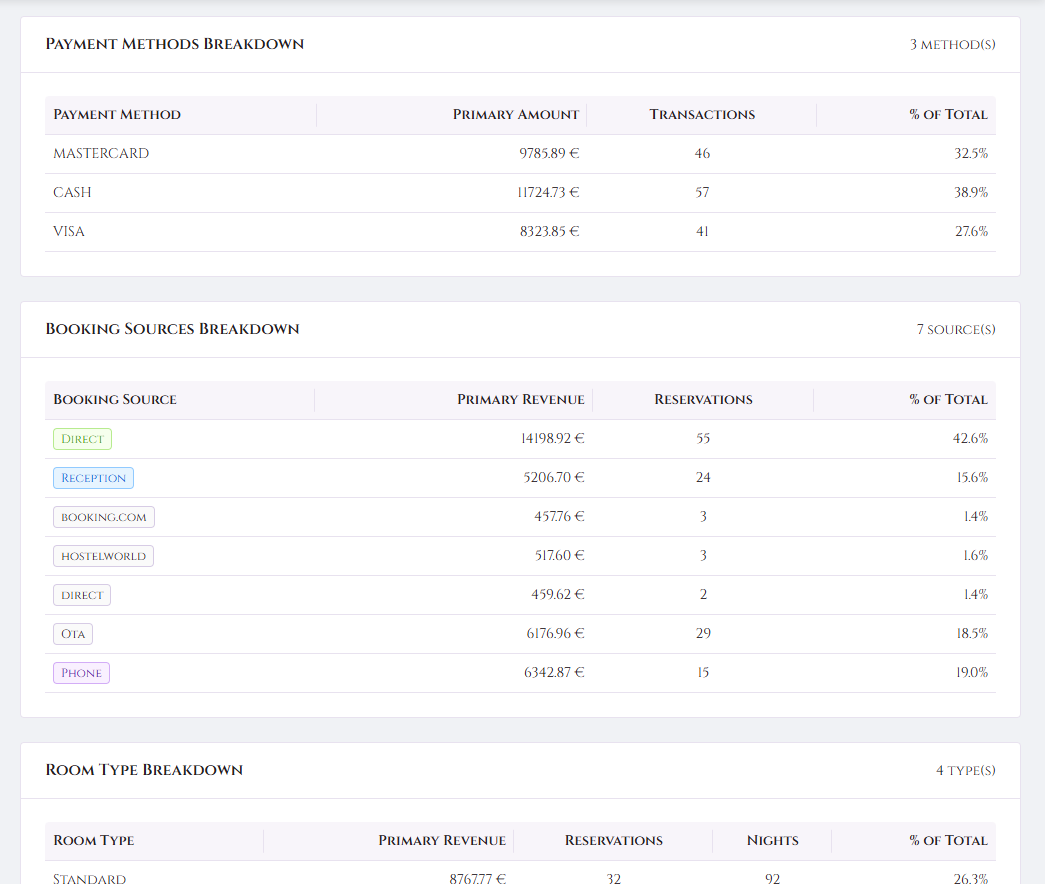Click the OTA booking source badge
The image size is (1045, 884).
coord(73,634)
